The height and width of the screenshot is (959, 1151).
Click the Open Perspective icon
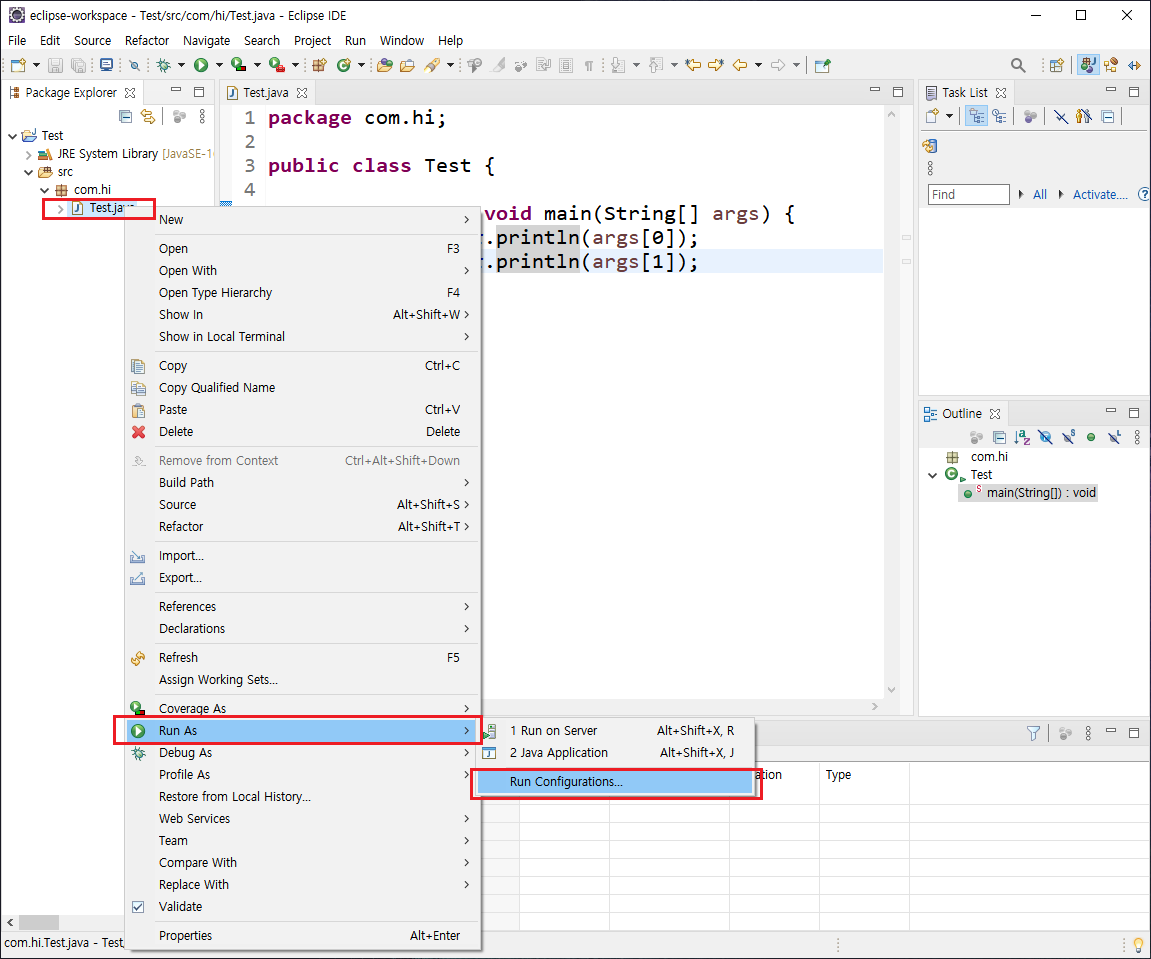[x=1056, y=65]
